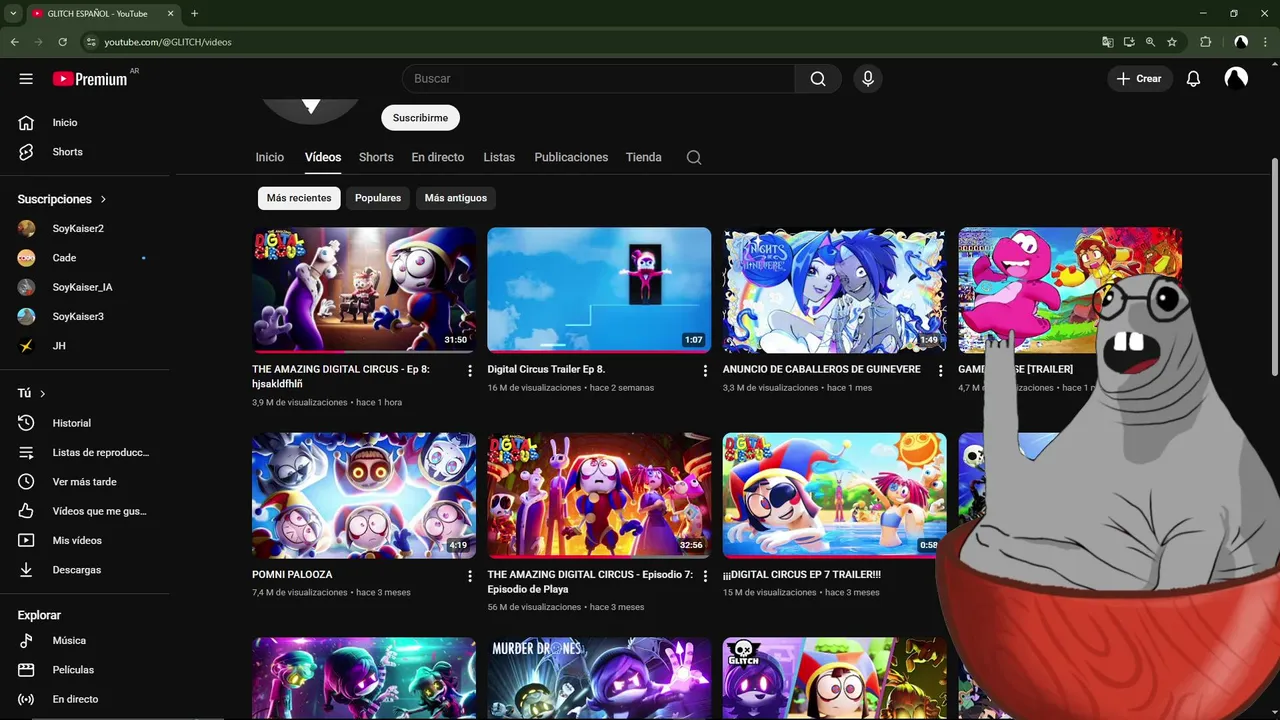Open the 32:56 Episodio 7 thumbnail
This screenshot has height=720, width=1280.
599,495
